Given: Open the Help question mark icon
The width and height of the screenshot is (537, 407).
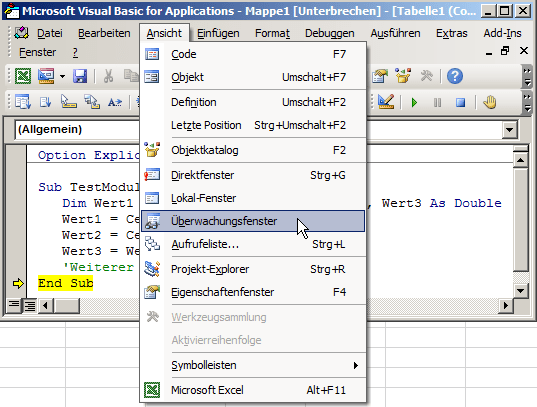Looking at the screenshot, I should point(455,76).
